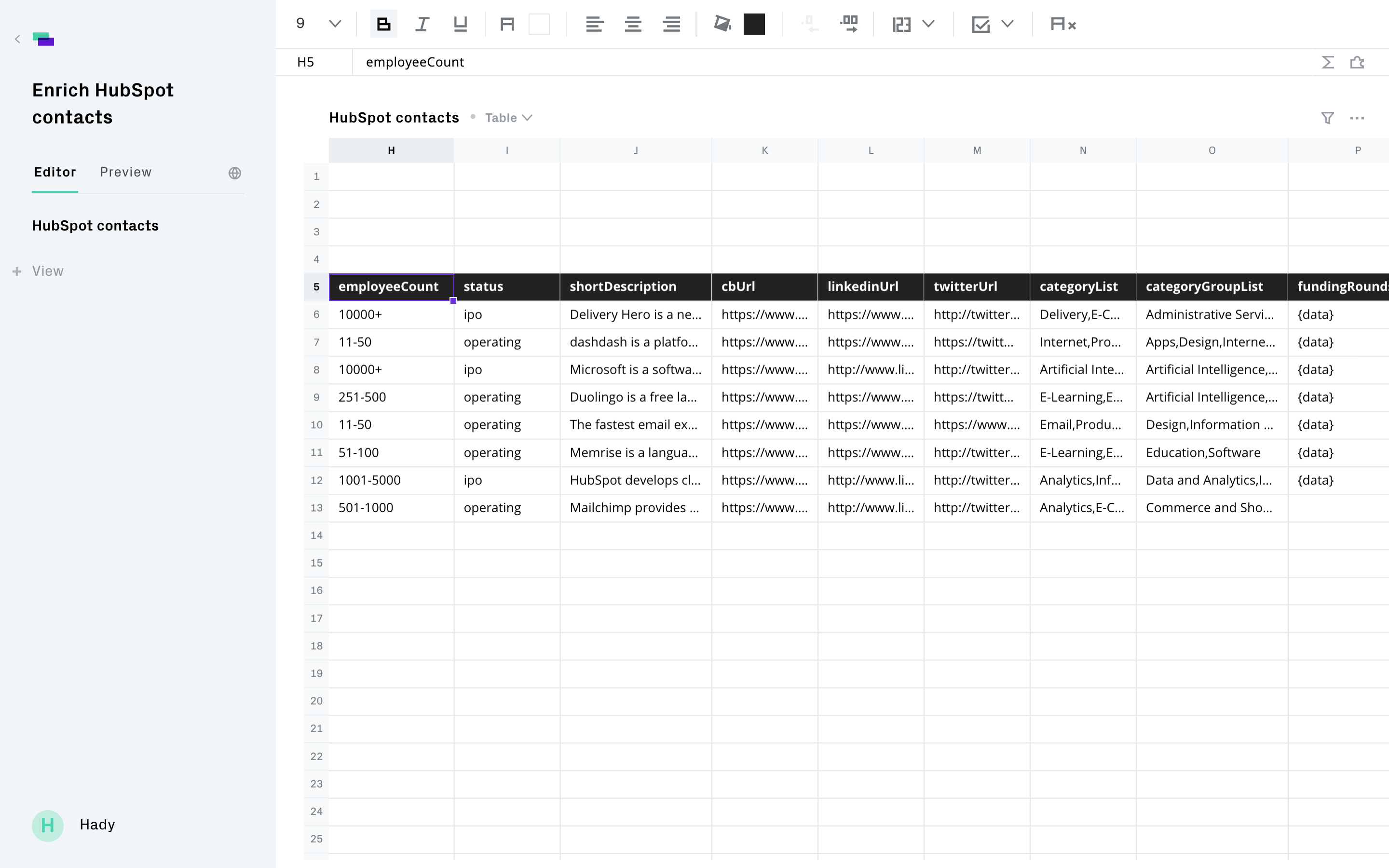Open the black fill color swatch
1389x868 pixels.
click(754, 24)
